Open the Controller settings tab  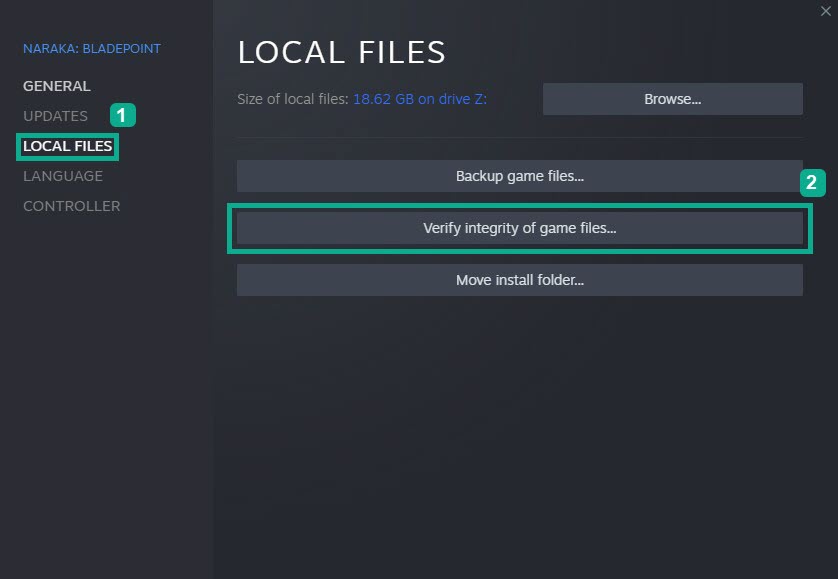tap(72, 206)
